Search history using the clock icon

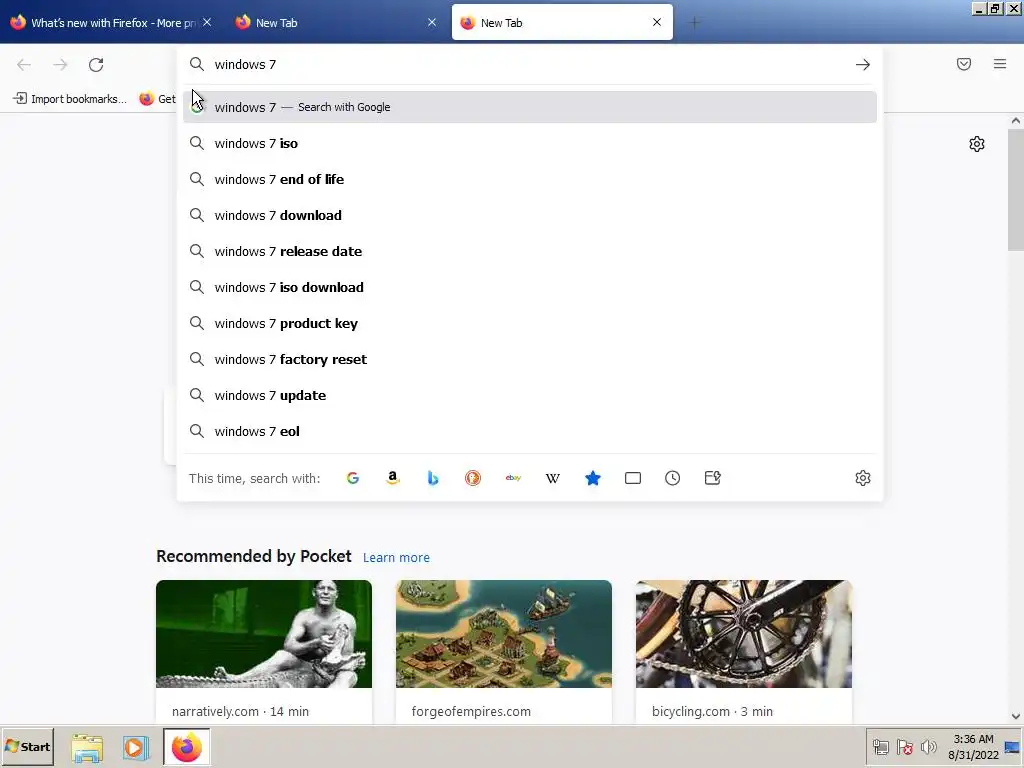[673, 478]
